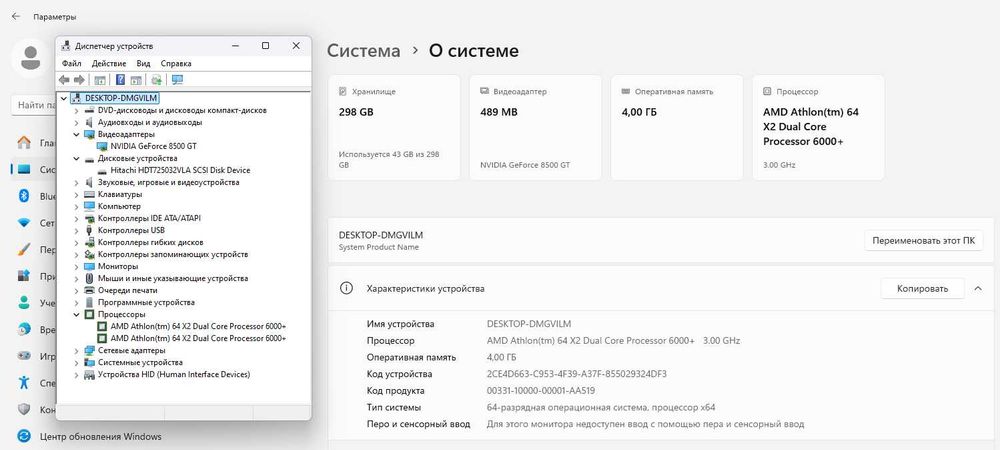Select NVIDIA GeForce 8500 GT device
1000x450 pixels.
coord(154,146)
